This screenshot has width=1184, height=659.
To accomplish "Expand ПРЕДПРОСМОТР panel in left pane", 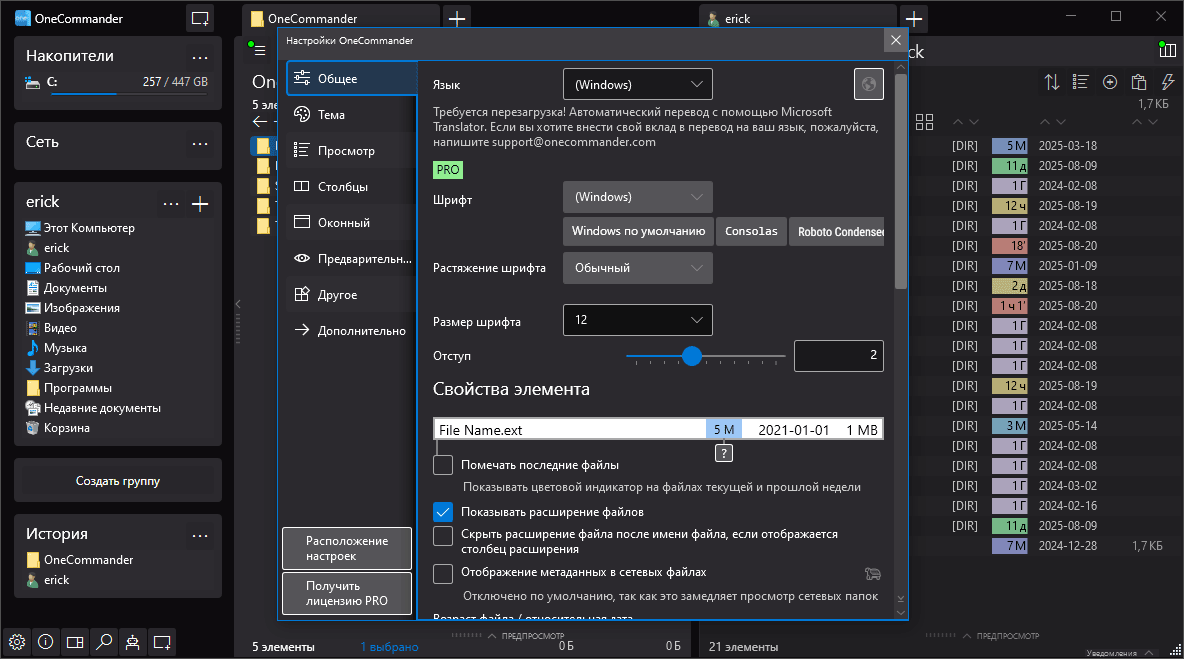I will [526, 636].
